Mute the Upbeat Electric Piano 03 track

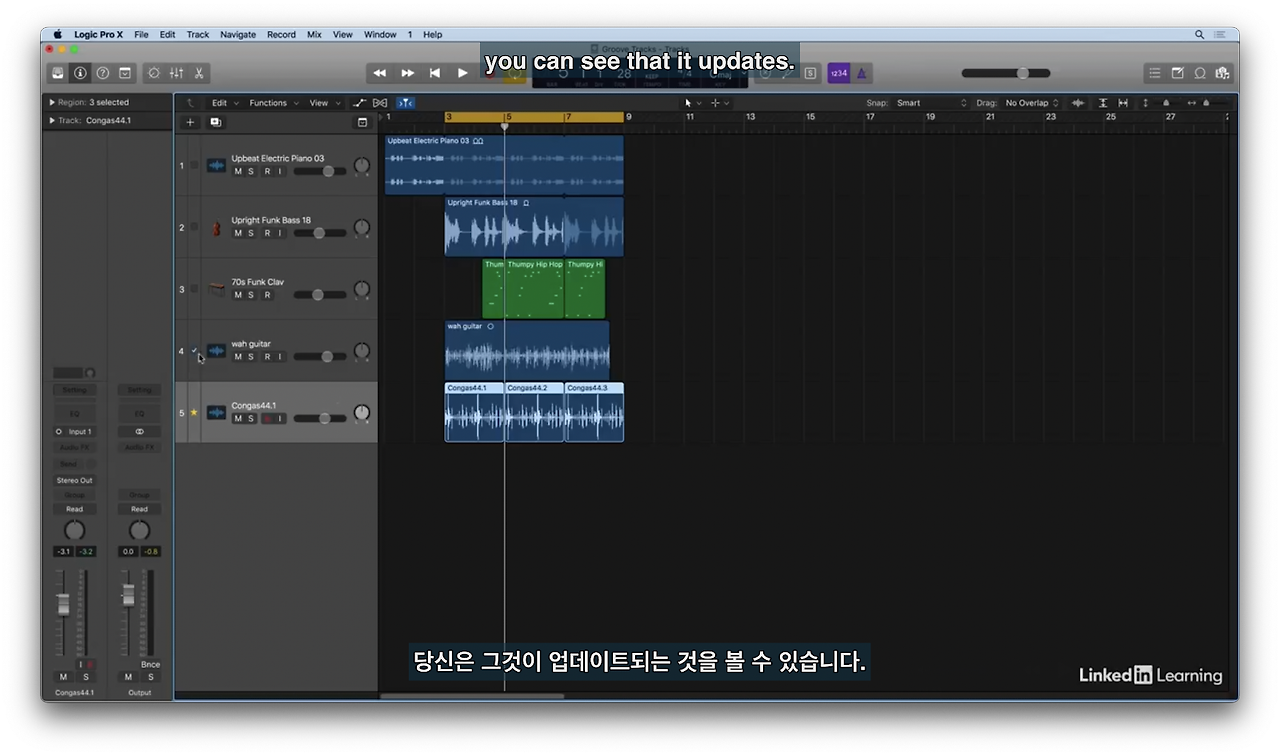(x=238, y=172)
